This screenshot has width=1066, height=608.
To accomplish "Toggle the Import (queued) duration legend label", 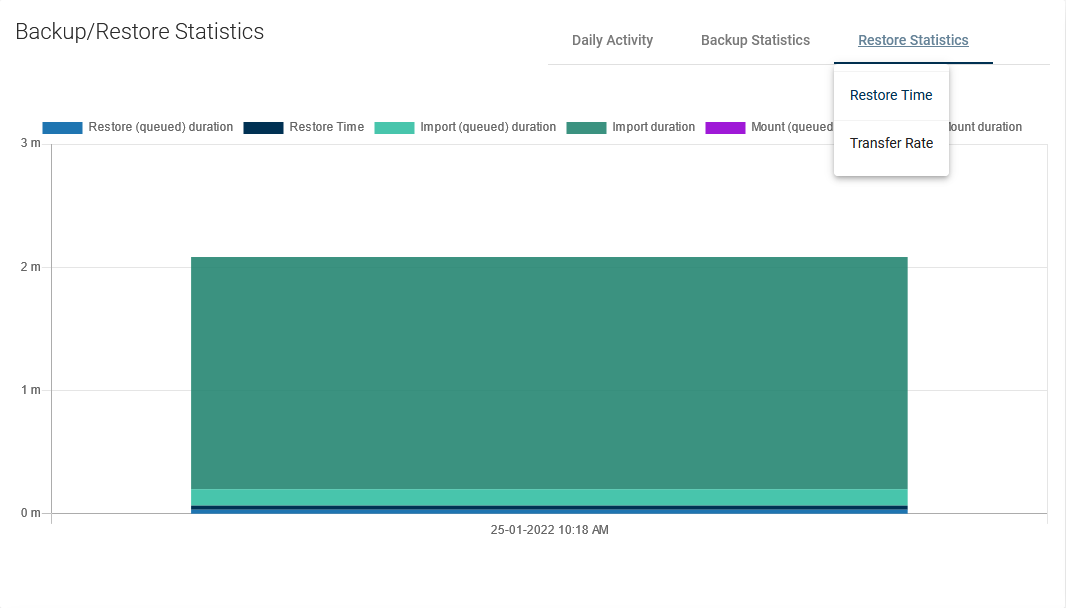I will (x=488, y=128).
